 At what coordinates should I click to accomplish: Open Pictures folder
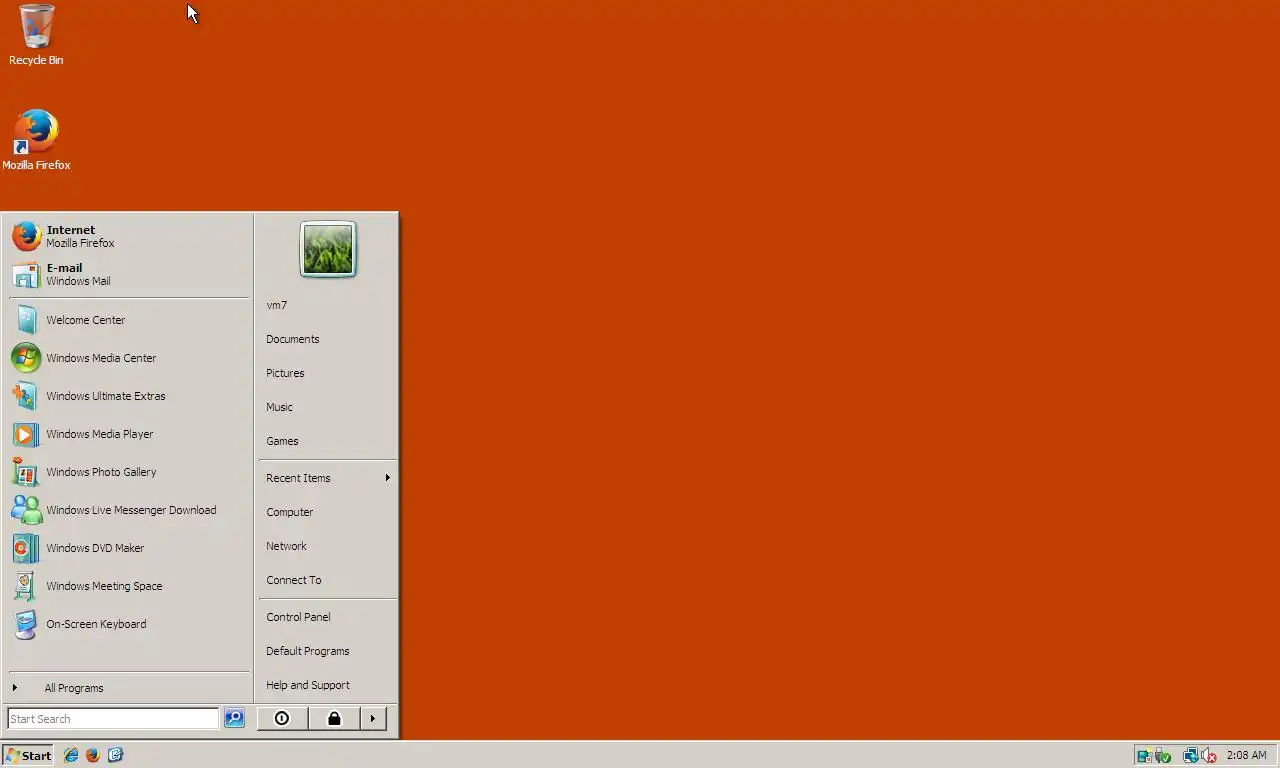click(x=327, y=373)
